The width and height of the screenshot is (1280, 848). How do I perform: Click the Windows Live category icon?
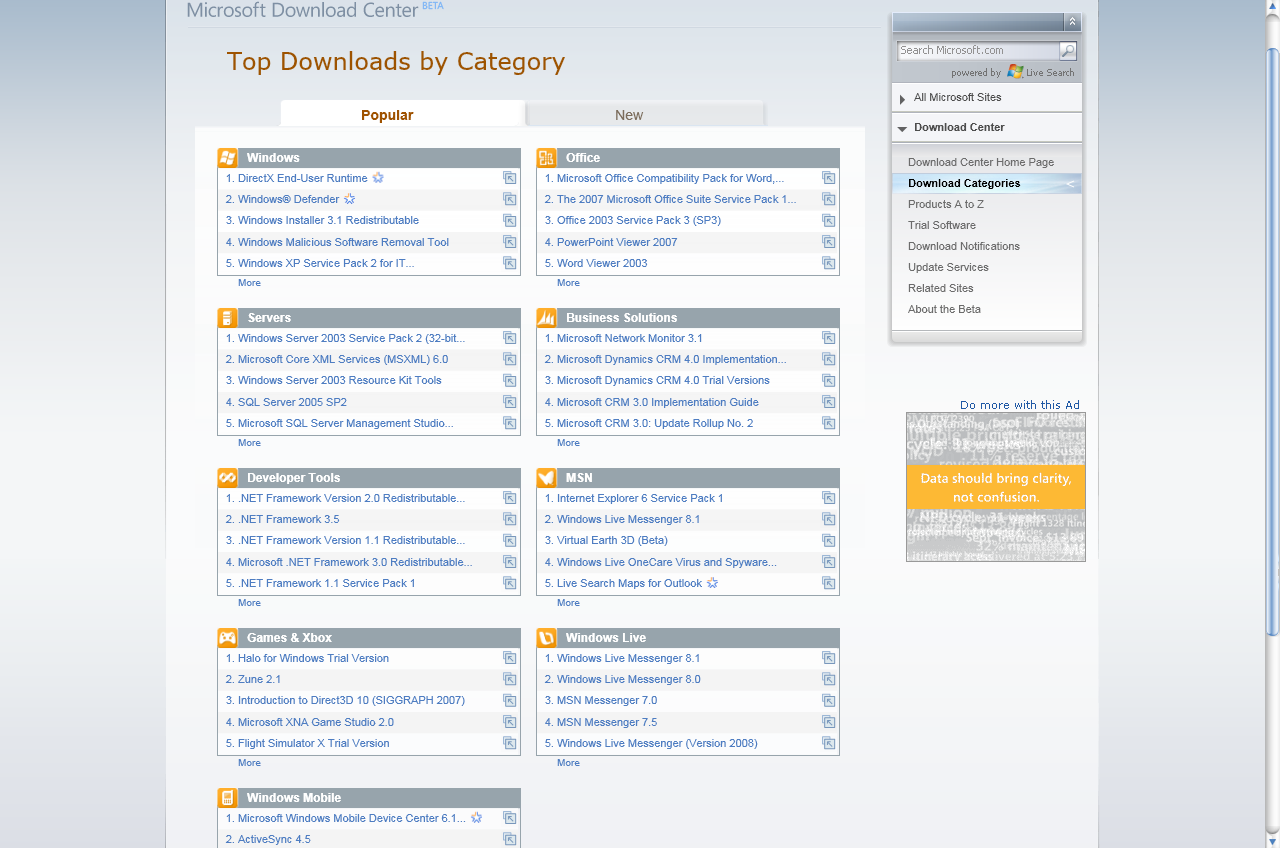[546, 638]
